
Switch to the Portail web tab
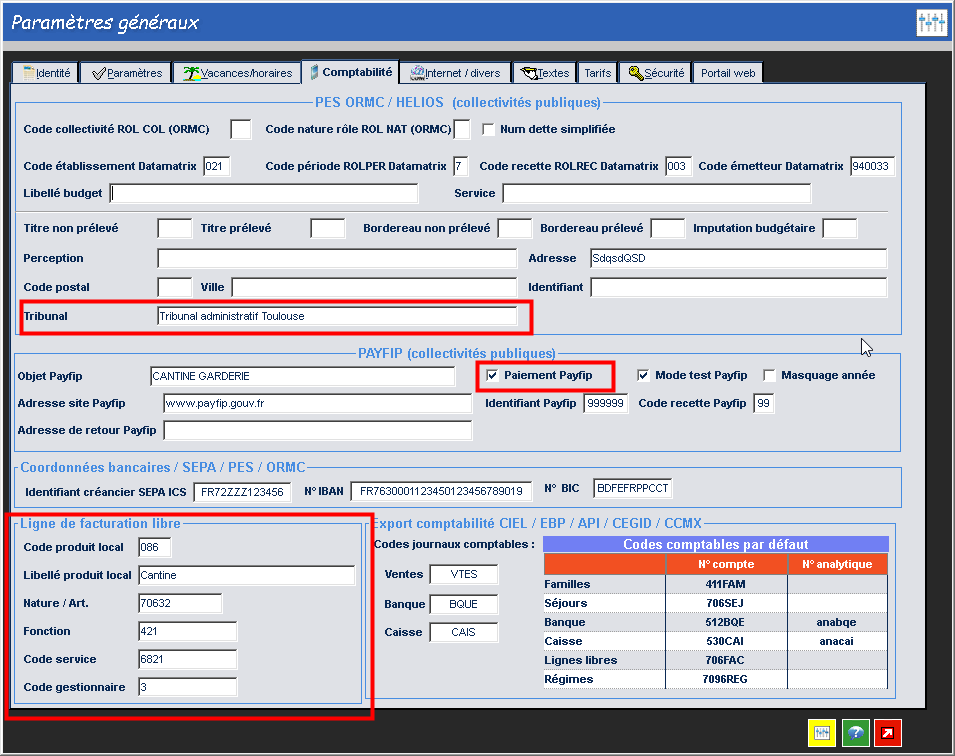(x=728, y=73)
